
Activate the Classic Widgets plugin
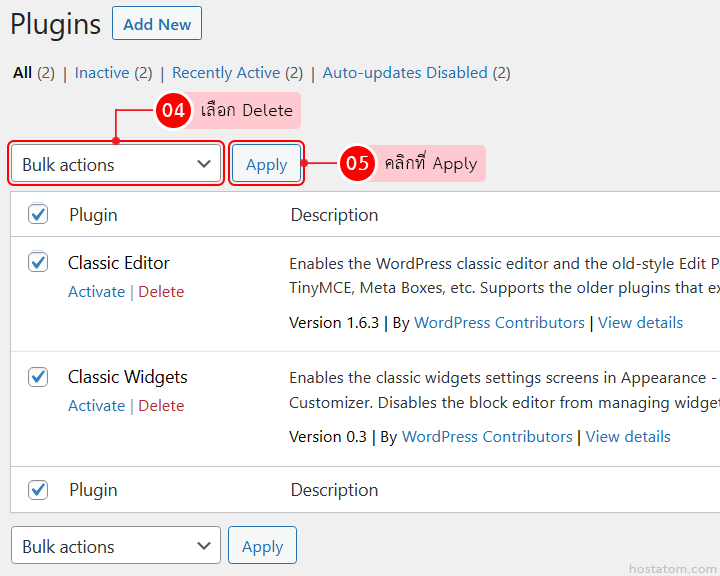point(96,406)
